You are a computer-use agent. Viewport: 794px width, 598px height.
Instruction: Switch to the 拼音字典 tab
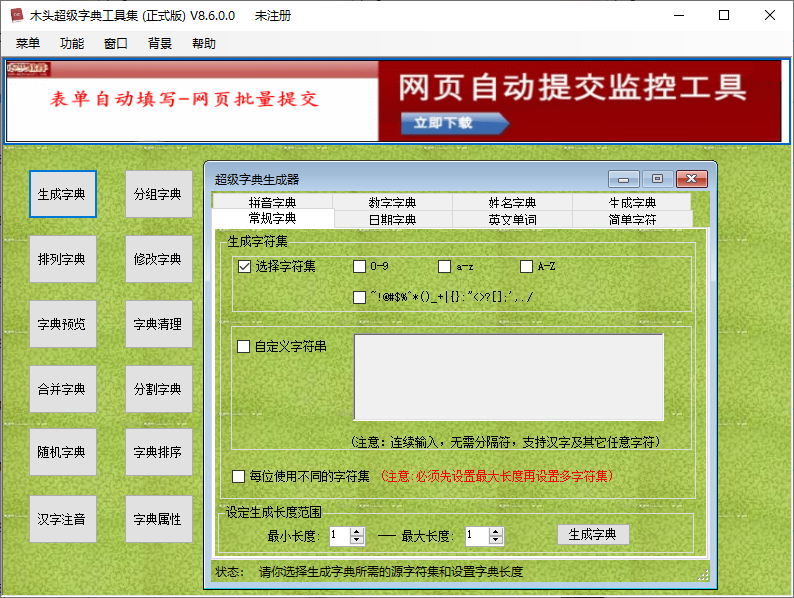click(272, 202)
